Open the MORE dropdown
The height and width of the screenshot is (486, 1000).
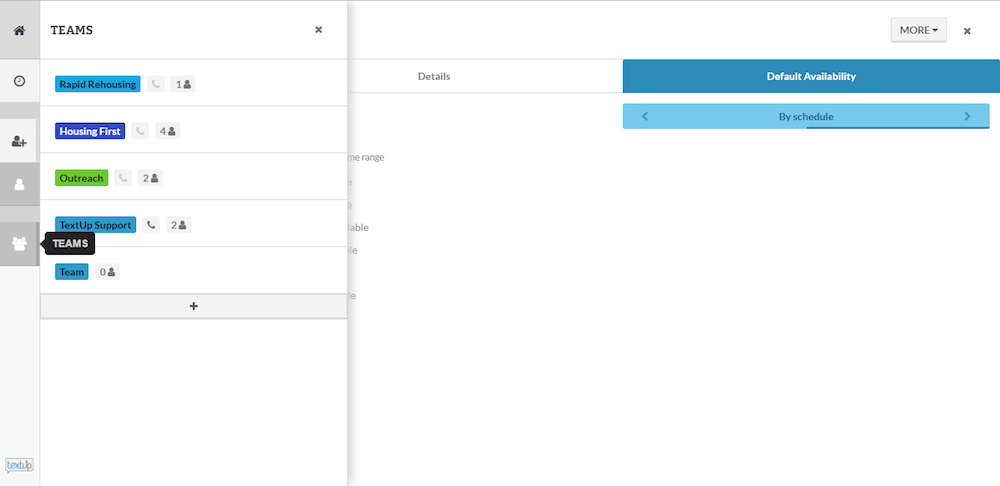918,30
